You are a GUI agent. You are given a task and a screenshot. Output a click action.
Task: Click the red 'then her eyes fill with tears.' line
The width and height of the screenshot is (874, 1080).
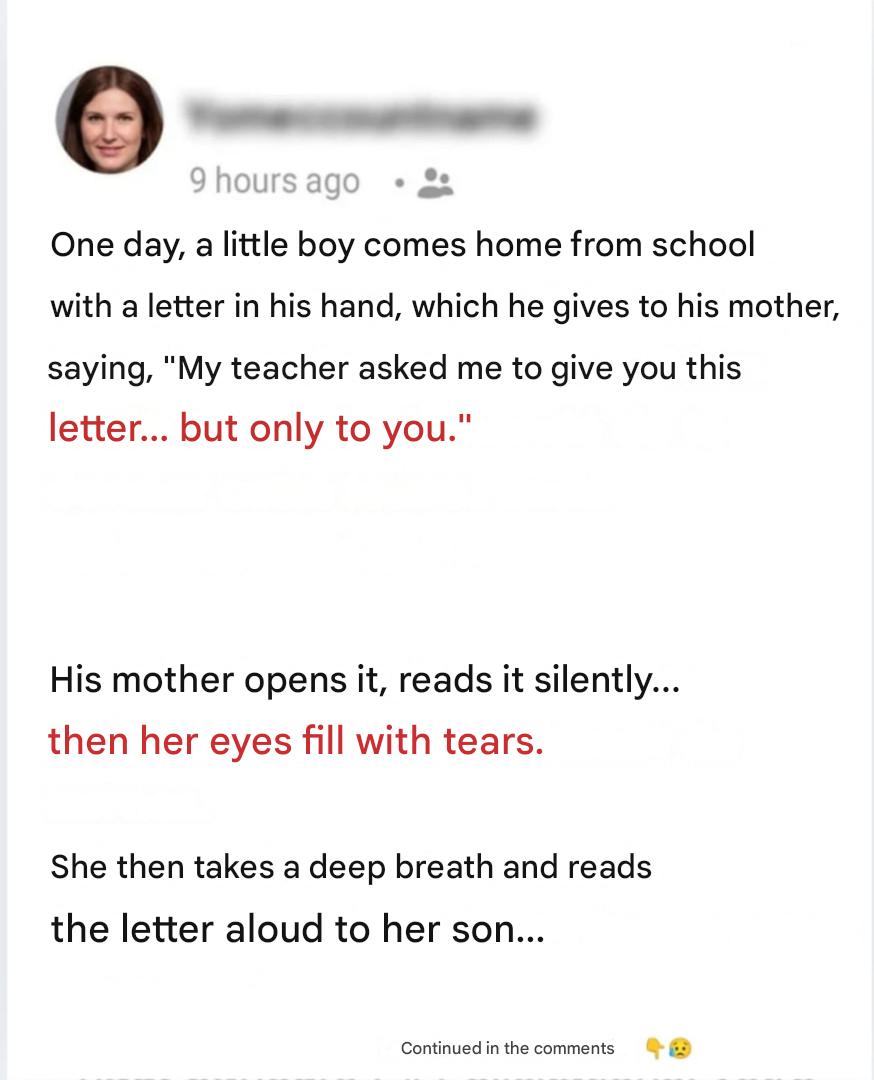(x=296, y=741)
